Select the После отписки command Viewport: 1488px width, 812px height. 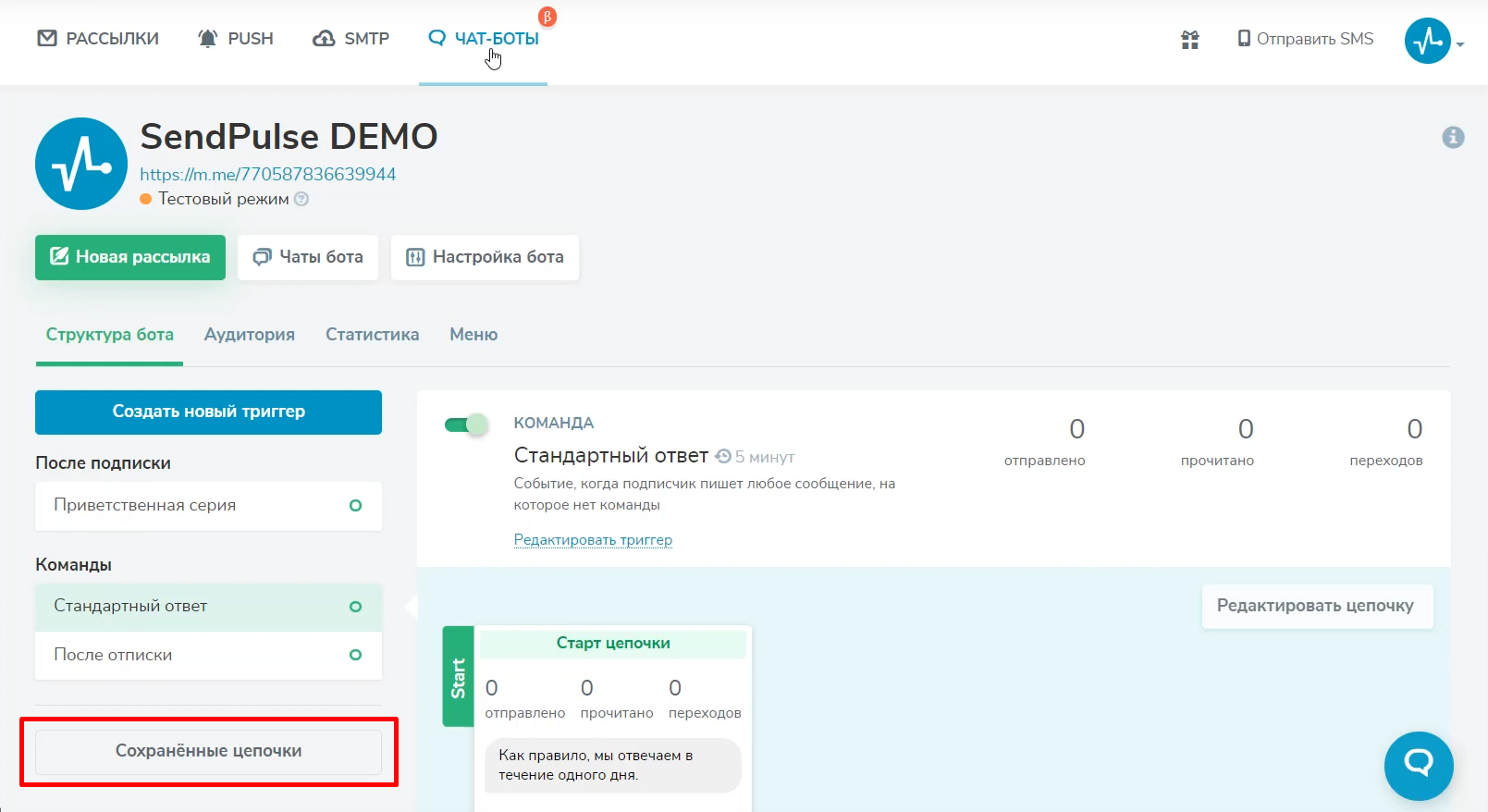pos(208,656)
